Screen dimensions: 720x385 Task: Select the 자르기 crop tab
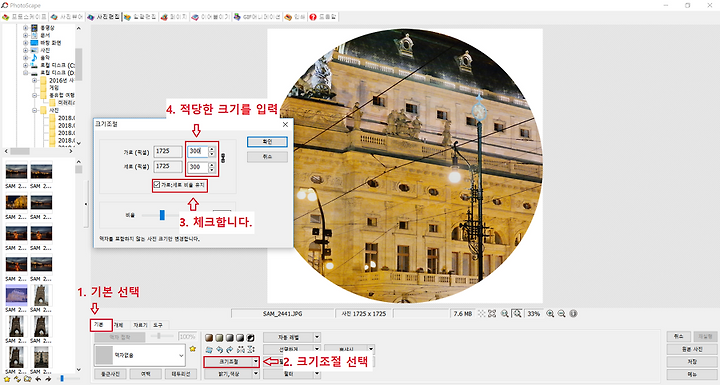coord(141,325)
